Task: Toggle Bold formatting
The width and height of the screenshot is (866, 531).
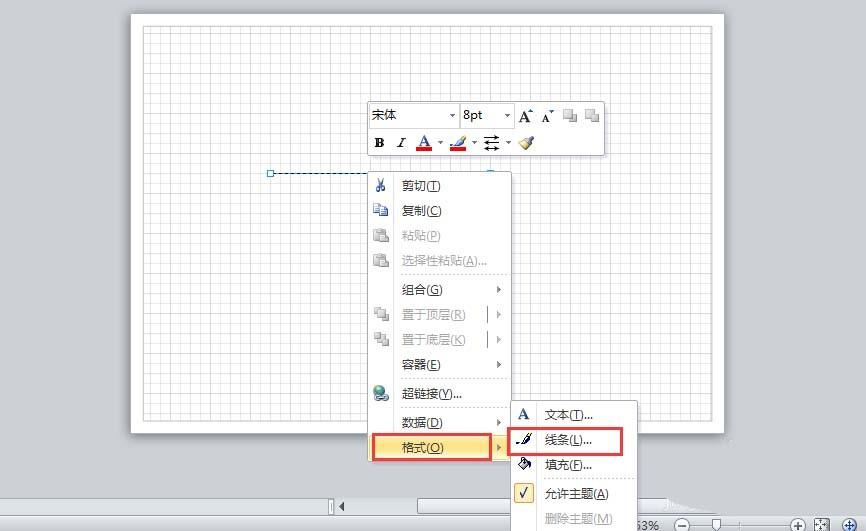Action: point(379,143)
